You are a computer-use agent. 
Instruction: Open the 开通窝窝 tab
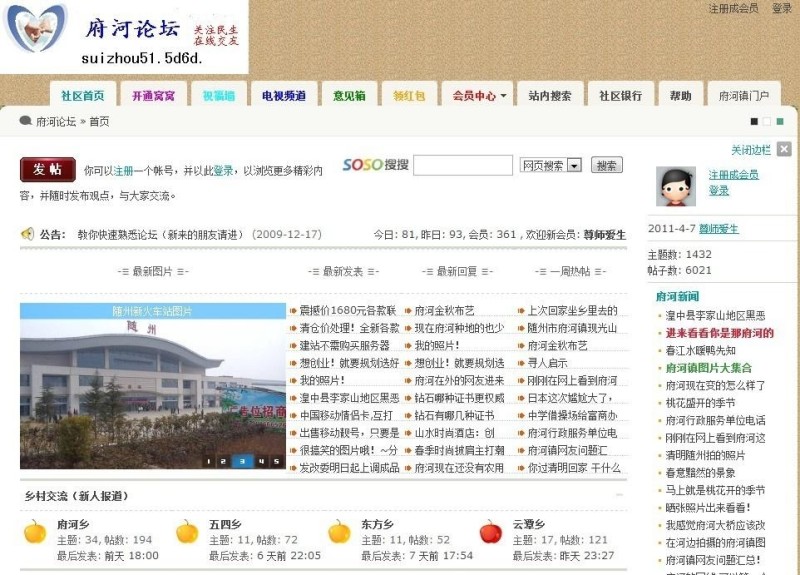(x=153, y=95)
